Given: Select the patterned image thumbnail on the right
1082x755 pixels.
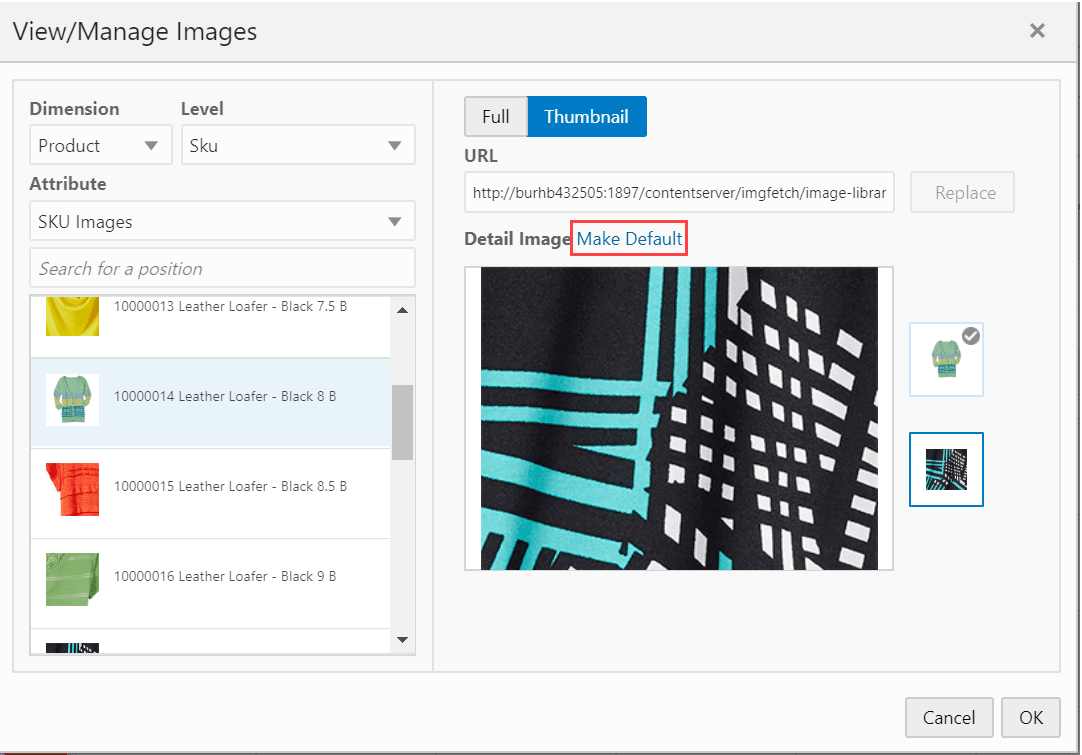Looking at the screenshot, I should (x=945, y=469).
